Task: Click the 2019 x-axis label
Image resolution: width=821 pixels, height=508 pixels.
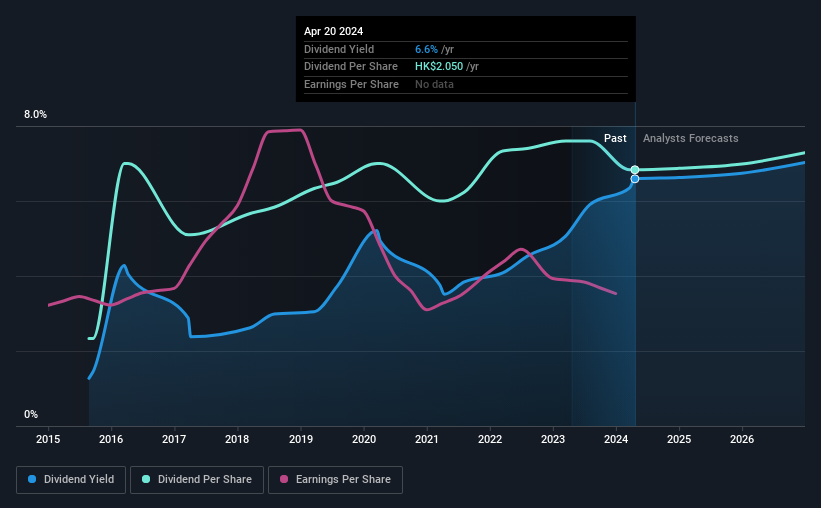Action: click(x=301, y=439)
